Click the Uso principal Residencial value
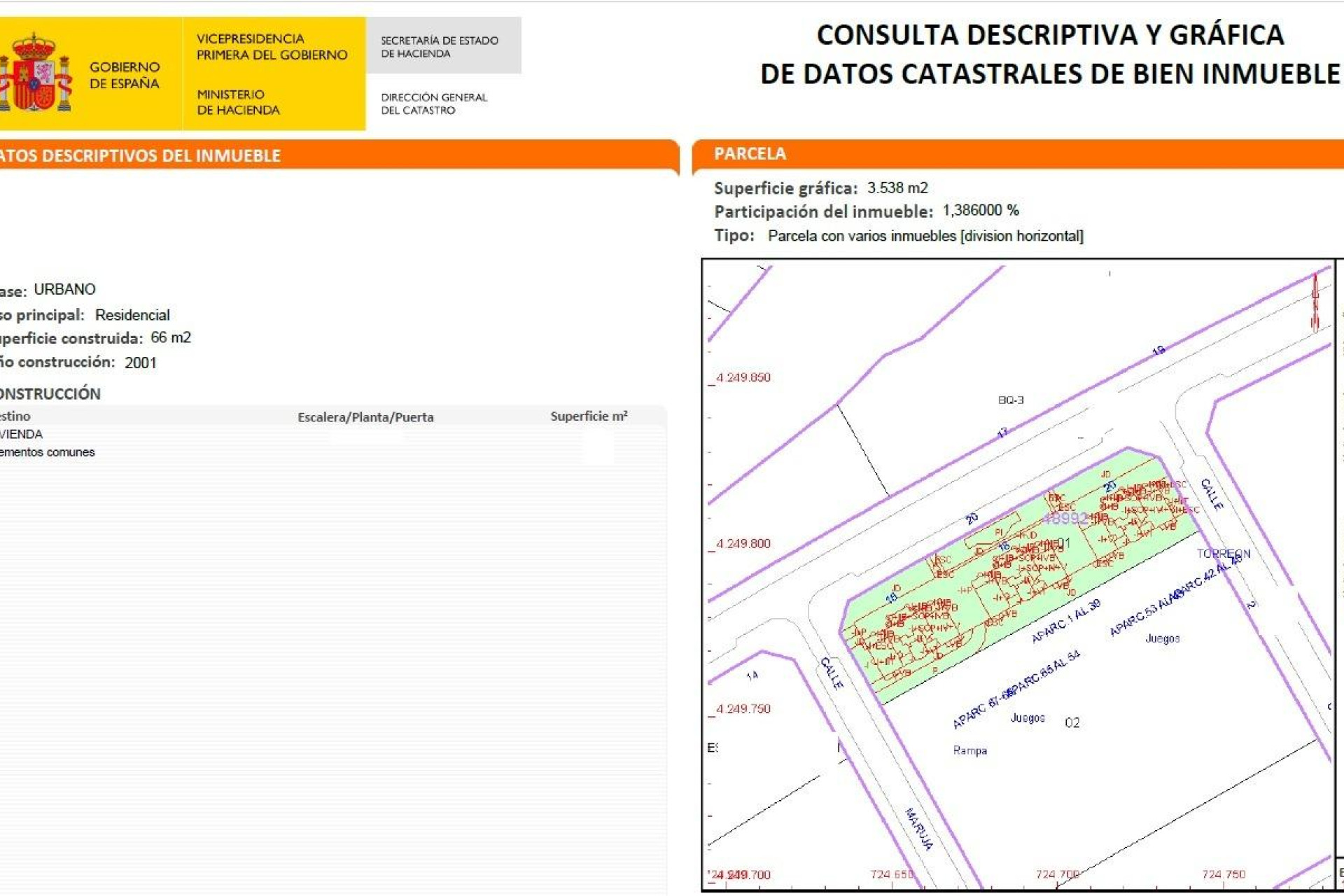The height and width of the screenshot is (896, 1344). (132, 314)
